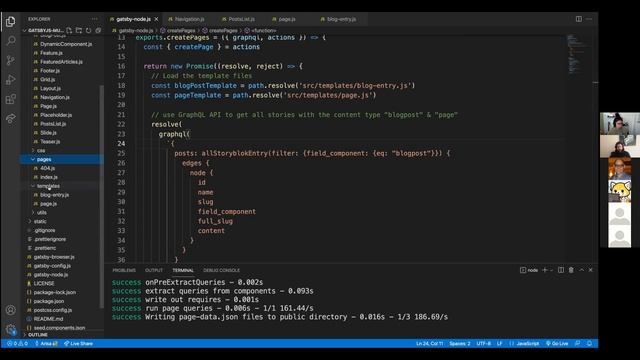Select top participant video thumbnail
This screenshot has width=640, height=360.
click(620, 124)
